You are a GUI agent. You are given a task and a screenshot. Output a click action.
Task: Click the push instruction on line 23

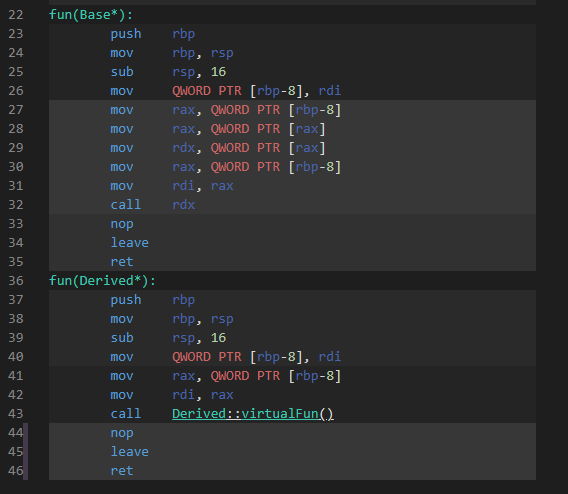point(126,34)
